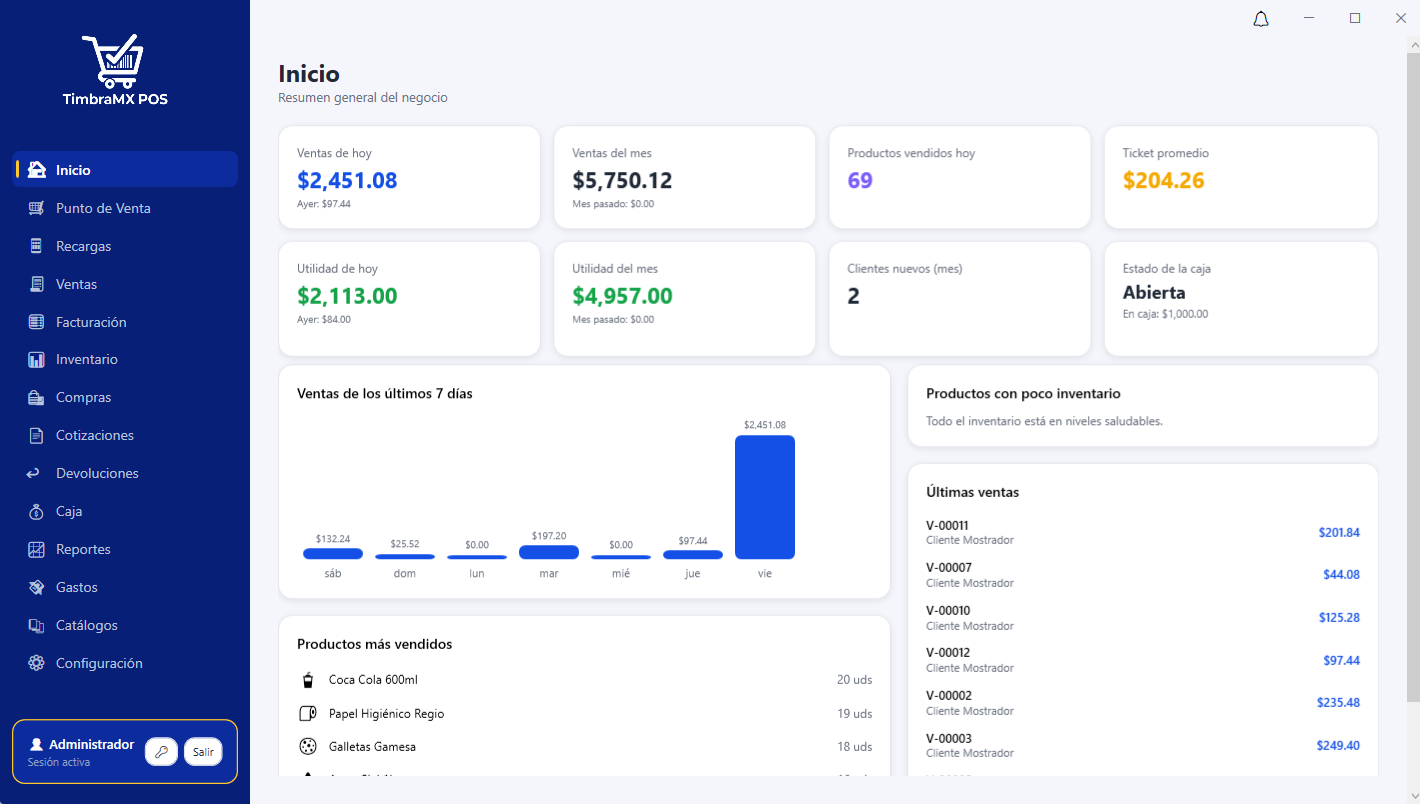
Task: Go to the Facturación menu item
Action: click(x=125, y=322)
